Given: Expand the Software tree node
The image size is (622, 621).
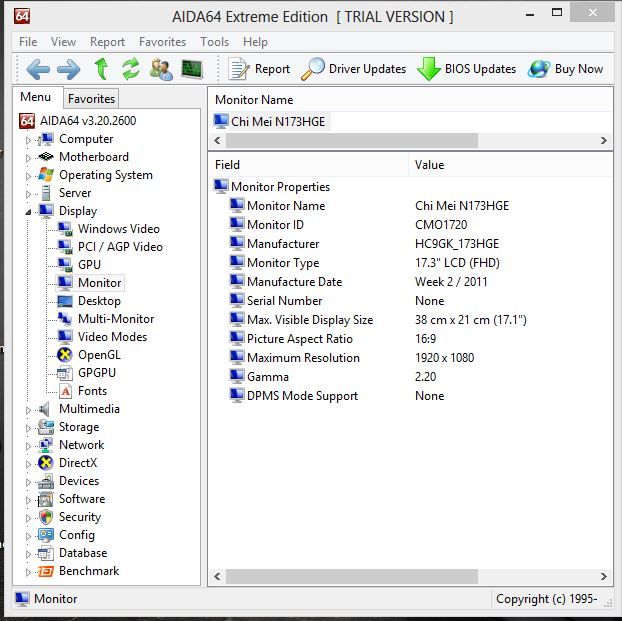Looking at the screenshot, I should pos(28,500).
